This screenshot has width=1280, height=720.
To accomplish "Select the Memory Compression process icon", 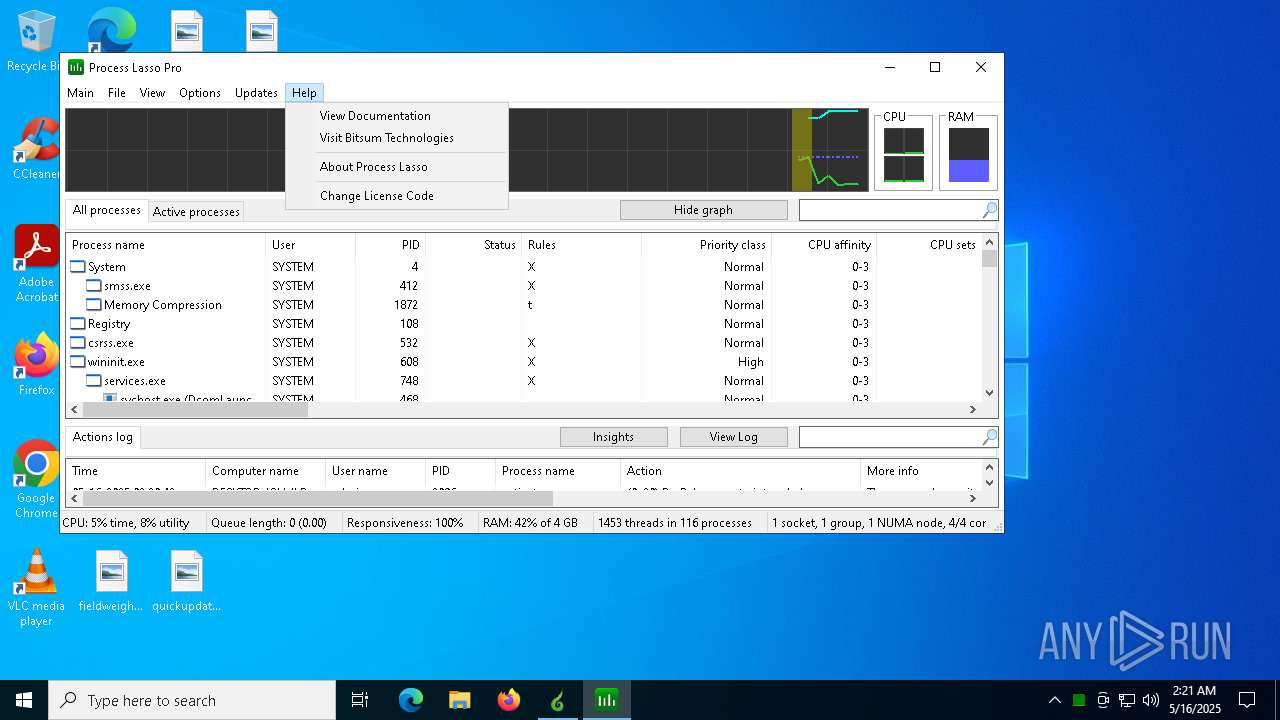I will pos(94,305).
